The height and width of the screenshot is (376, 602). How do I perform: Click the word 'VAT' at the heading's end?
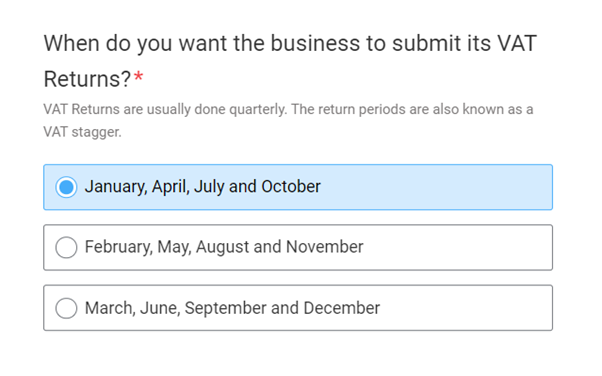point(517,43)
